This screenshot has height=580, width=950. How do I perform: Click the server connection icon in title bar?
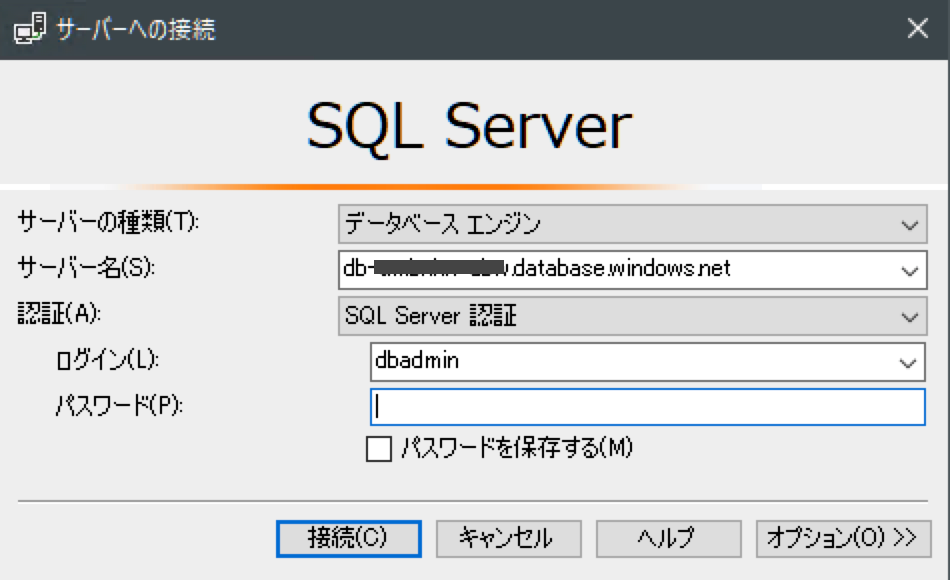[x=30, y=28]
